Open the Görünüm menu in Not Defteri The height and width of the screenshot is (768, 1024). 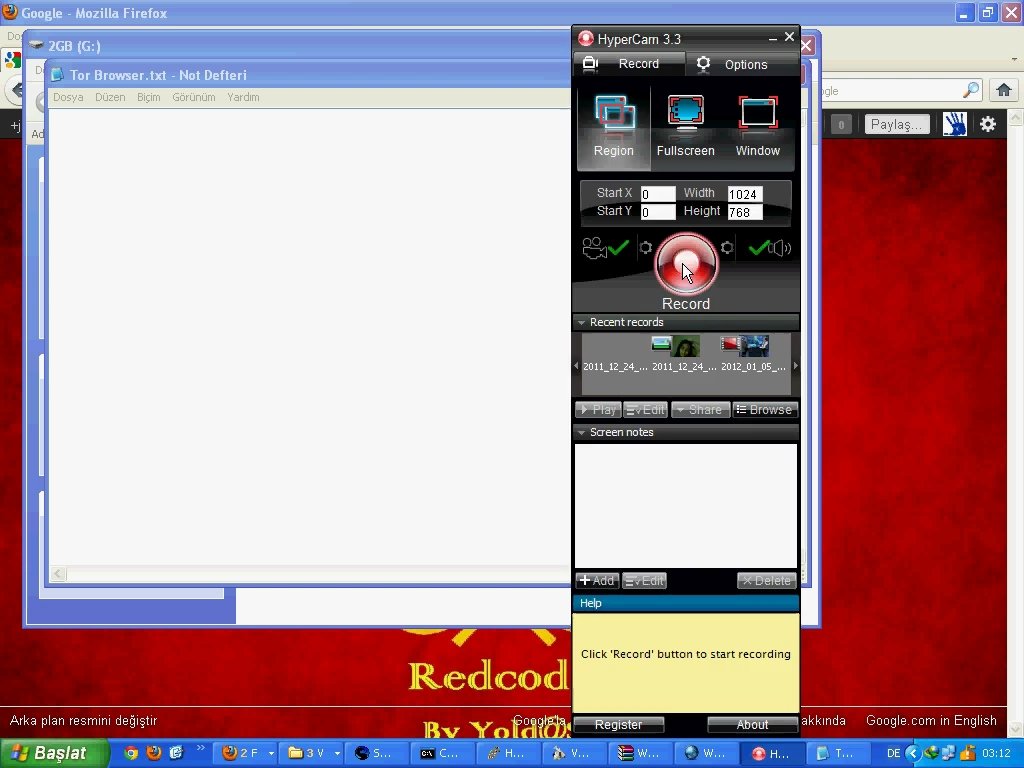coord(193,97)
